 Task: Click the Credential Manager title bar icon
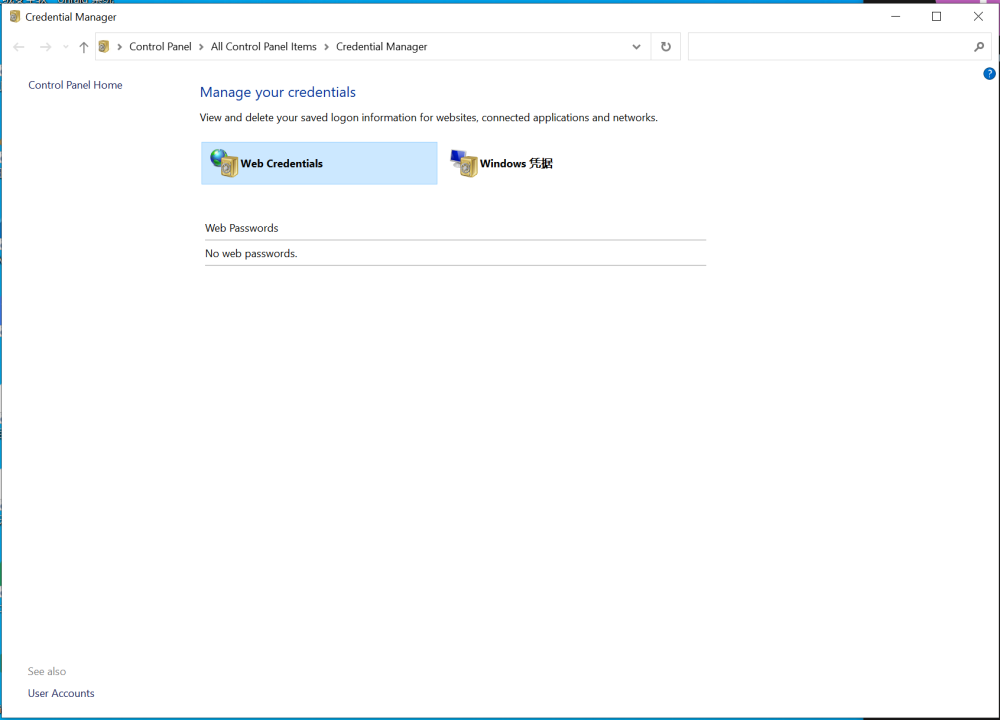(x=15, y=17)
